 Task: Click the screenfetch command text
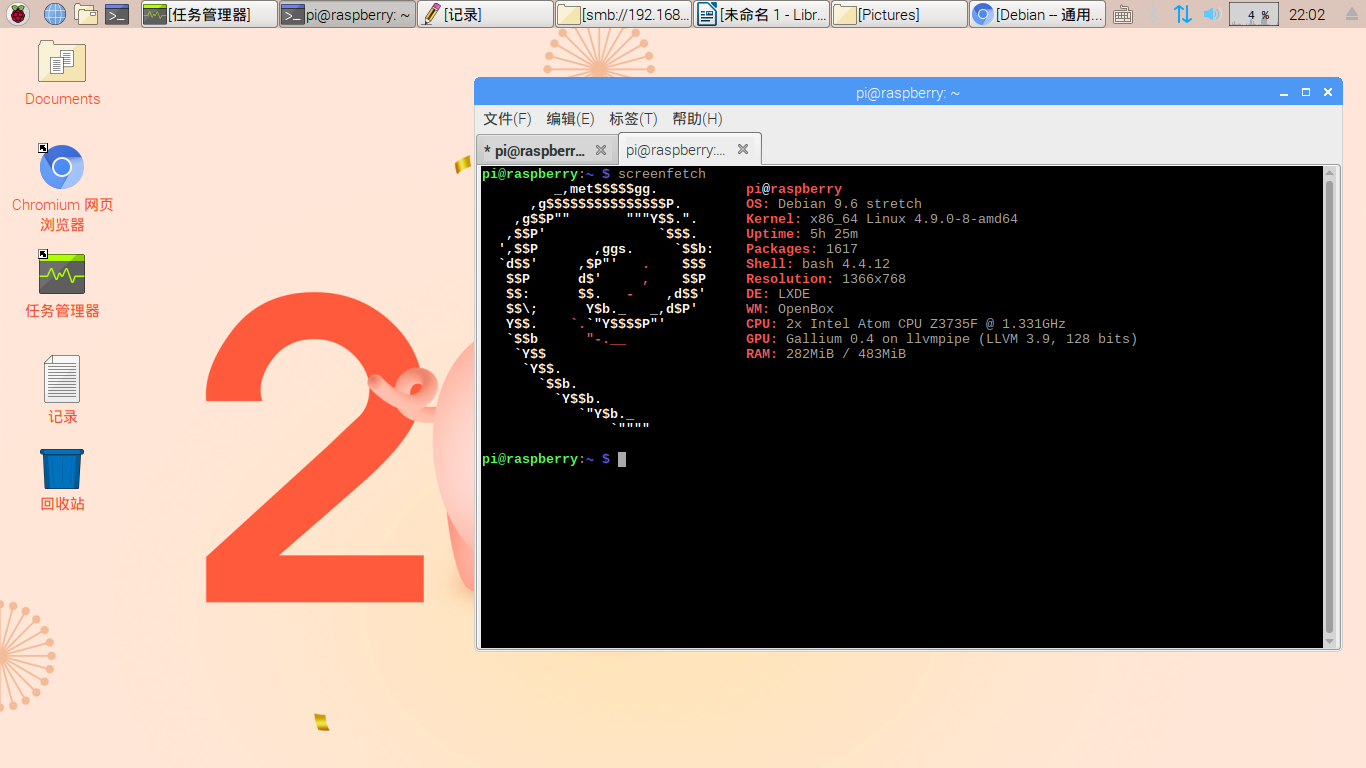(x=661, y=174)
